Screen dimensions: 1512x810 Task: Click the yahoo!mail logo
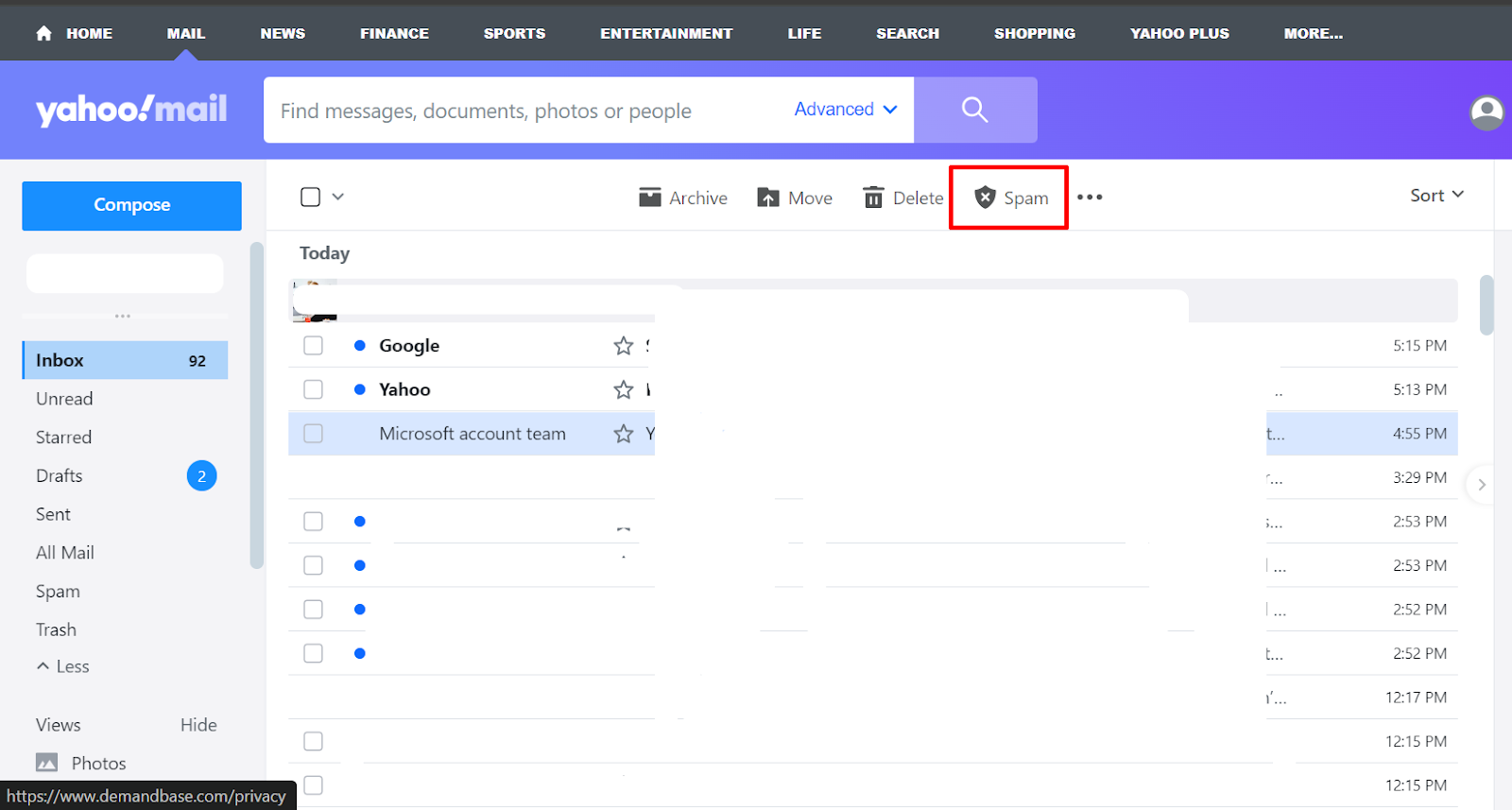click(131, 110)
